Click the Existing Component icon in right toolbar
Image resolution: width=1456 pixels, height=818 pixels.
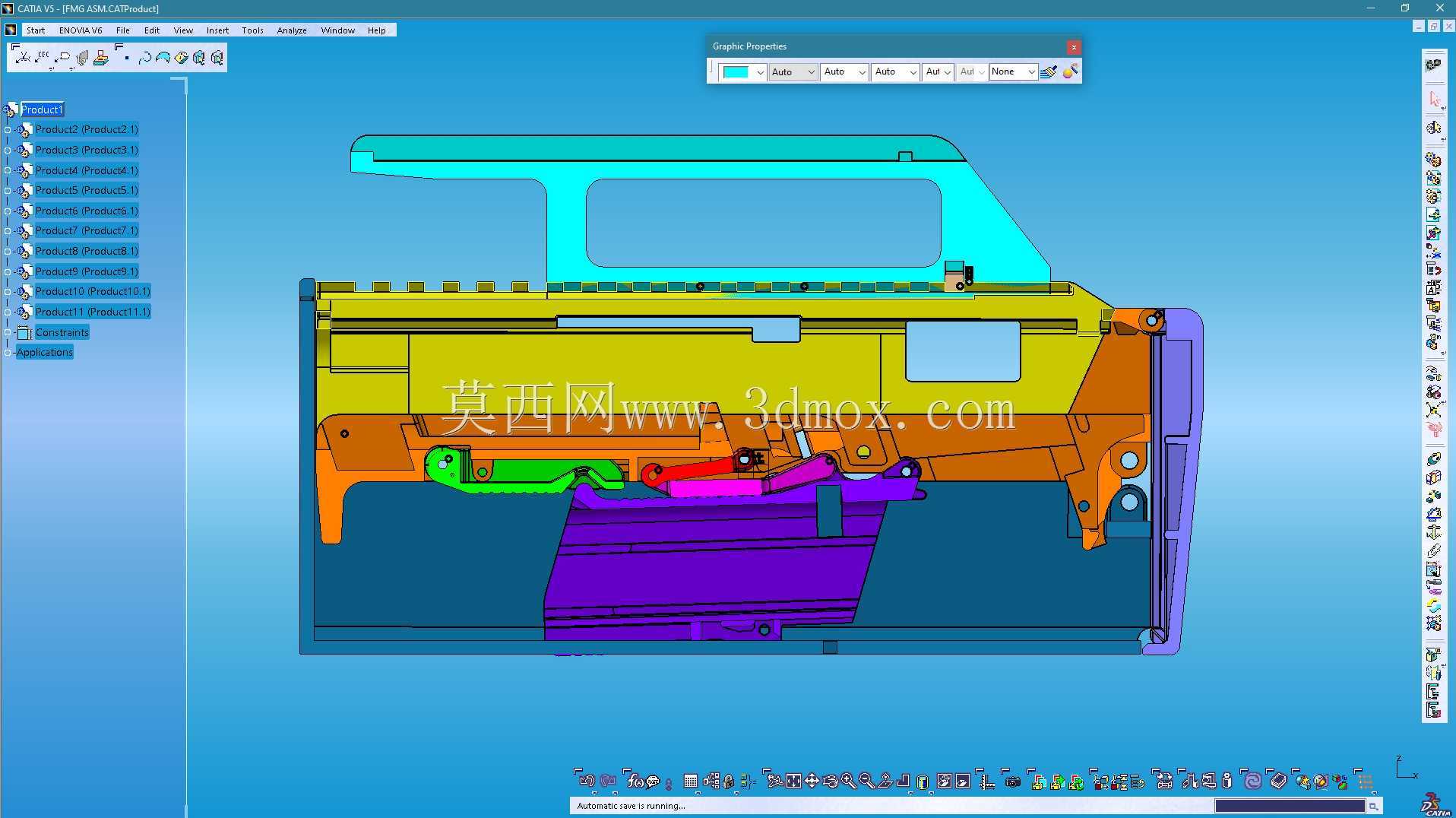tap(1433, 214)
